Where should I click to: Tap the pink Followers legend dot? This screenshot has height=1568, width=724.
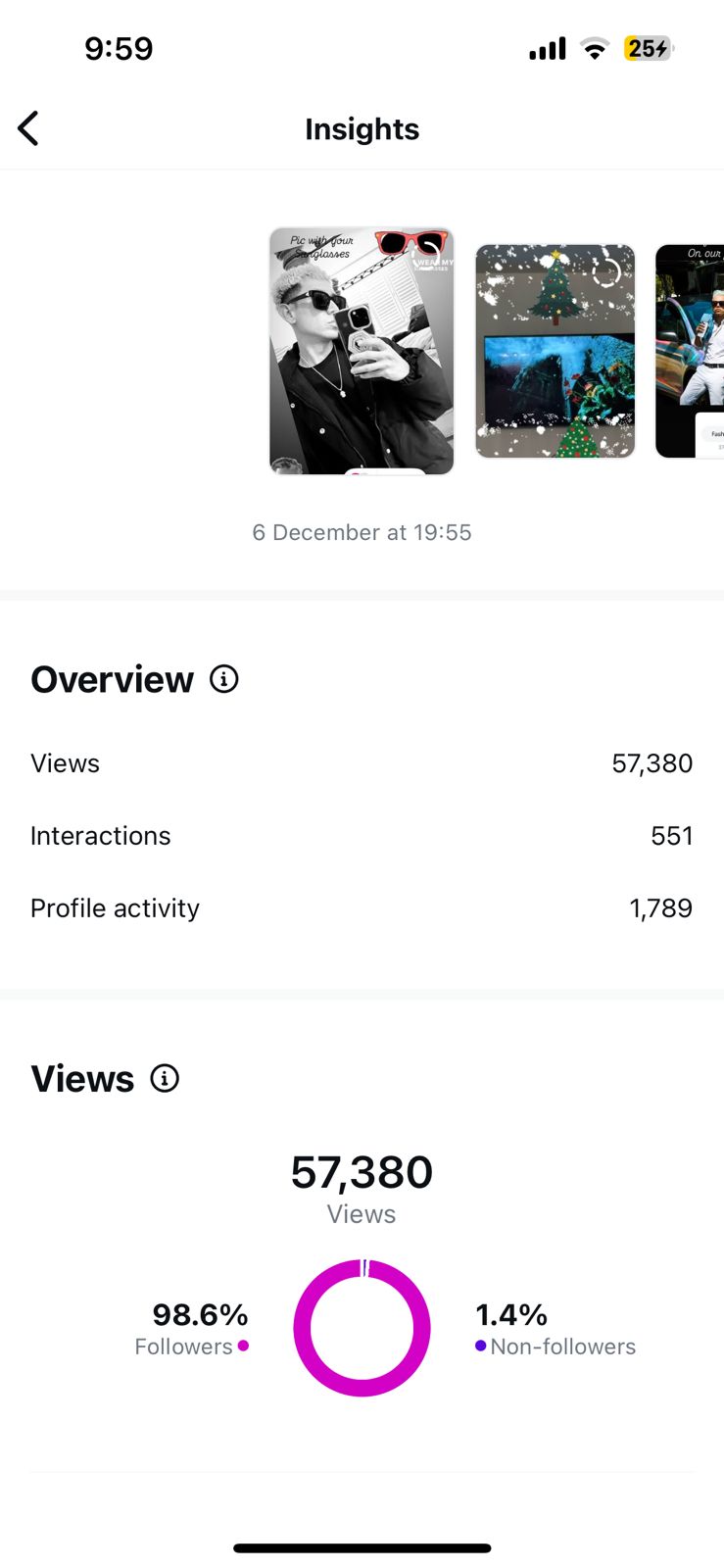click(243, 1346)
